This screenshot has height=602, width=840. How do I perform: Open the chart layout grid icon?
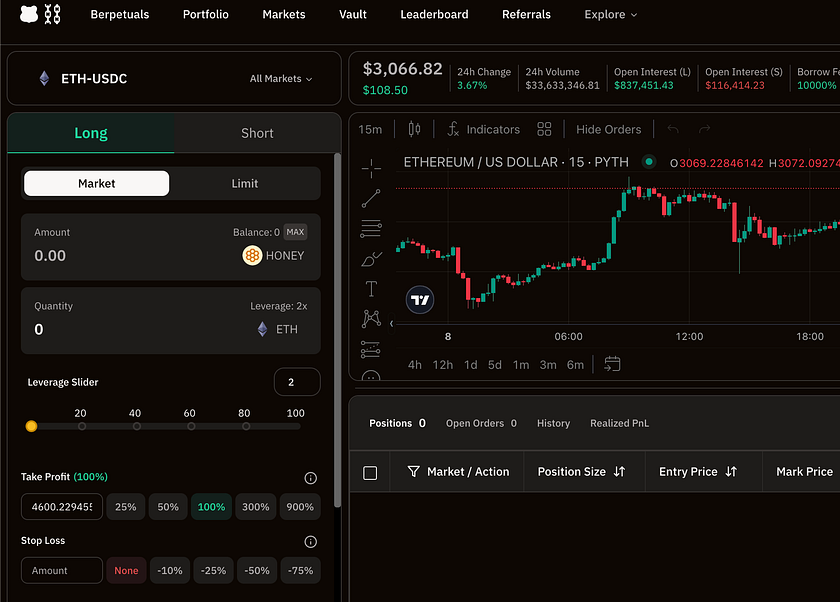tap(544, 129)
